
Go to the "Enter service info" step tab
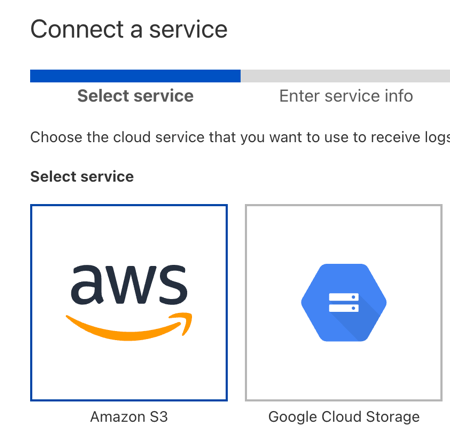(346, 96)
